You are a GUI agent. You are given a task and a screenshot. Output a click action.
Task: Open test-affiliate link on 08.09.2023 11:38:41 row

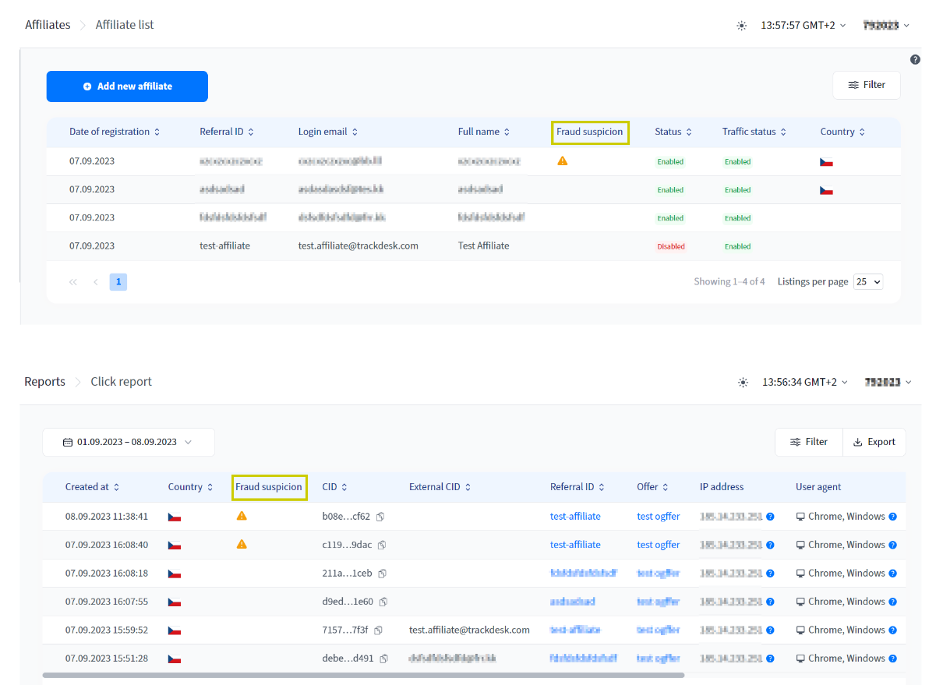(x=575, y=516)
